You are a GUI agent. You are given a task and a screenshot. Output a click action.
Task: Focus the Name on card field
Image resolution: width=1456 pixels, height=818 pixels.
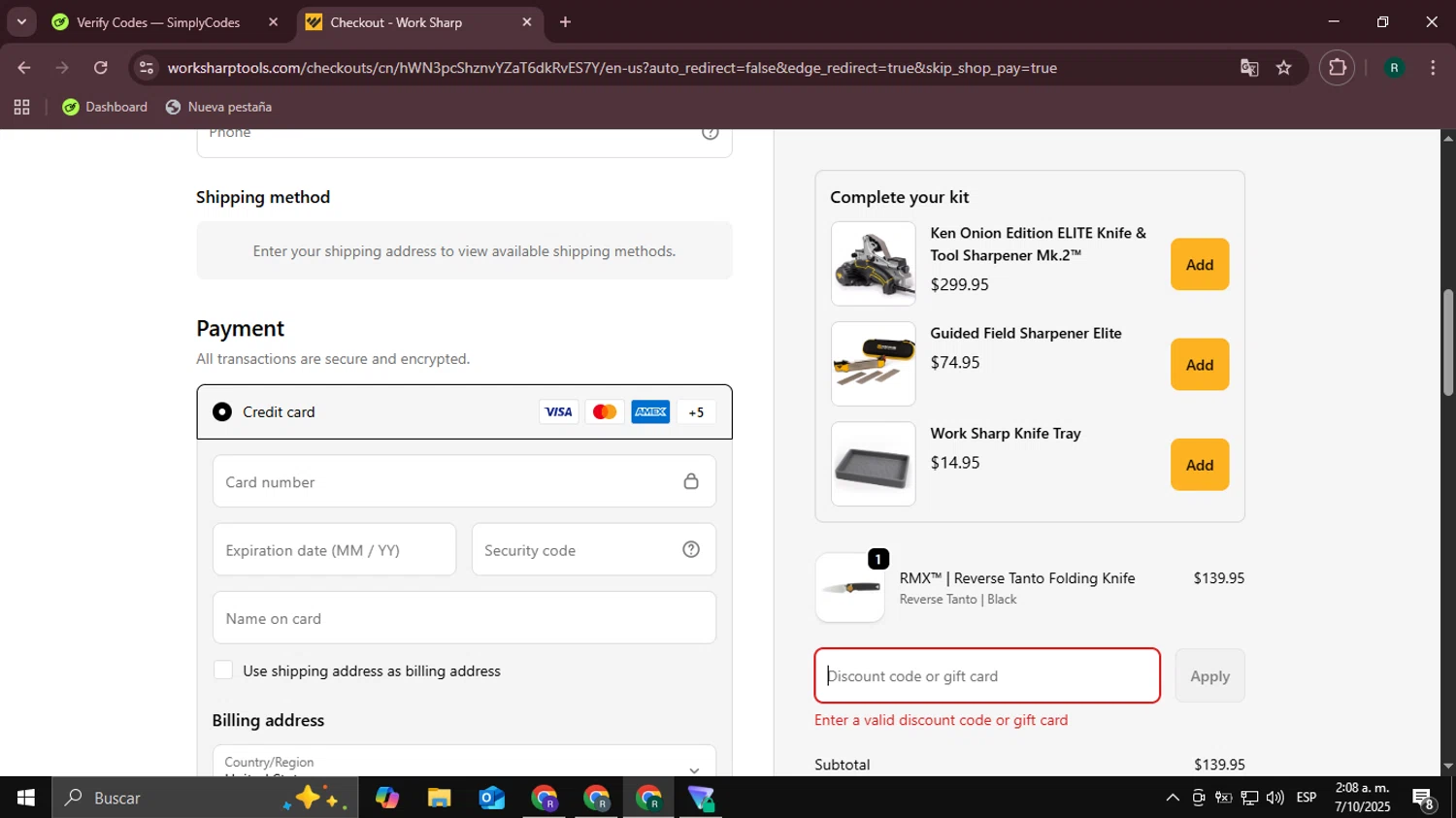(464, 617)
